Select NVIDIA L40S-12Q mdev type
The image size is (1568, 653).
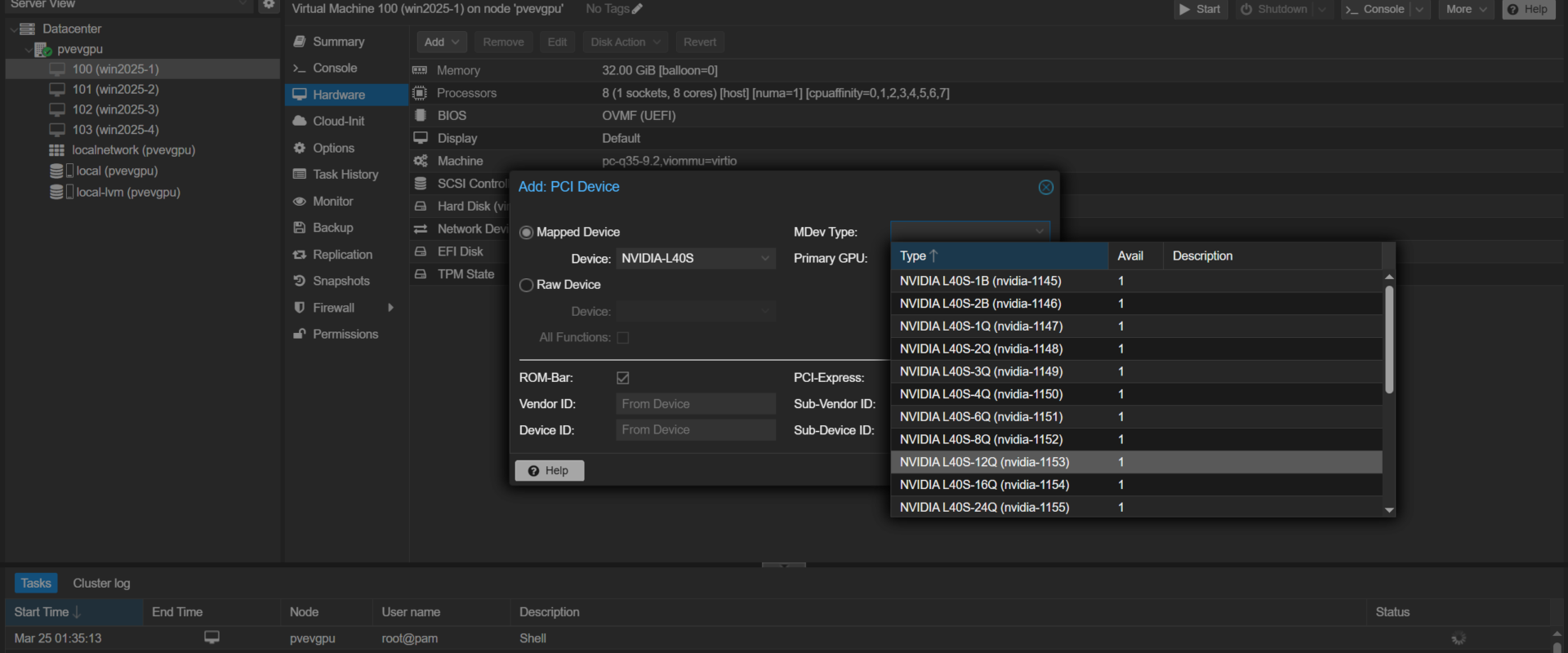click(x=1136, y=462)
